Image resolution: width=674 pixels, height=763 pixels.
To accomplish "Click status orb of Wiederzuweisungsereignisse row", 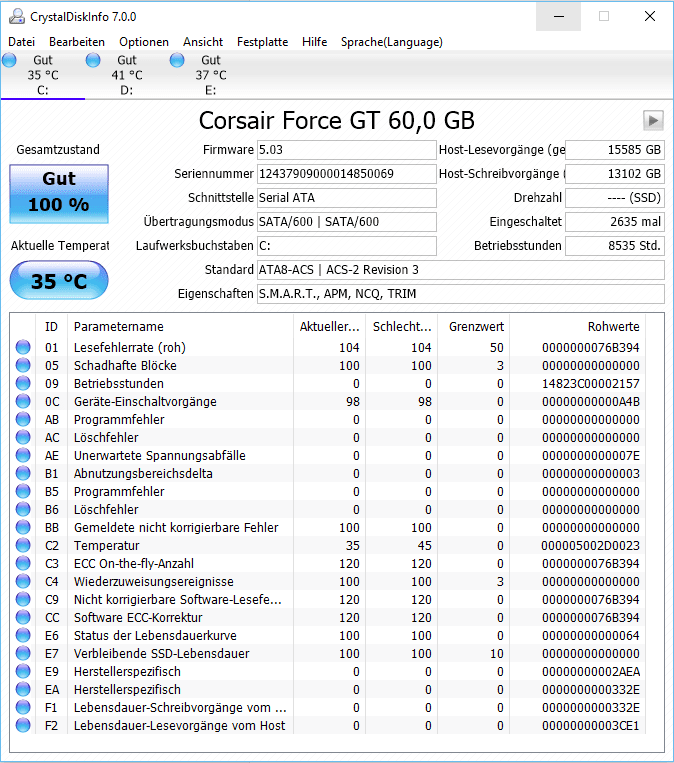I will tap(23, 581).
